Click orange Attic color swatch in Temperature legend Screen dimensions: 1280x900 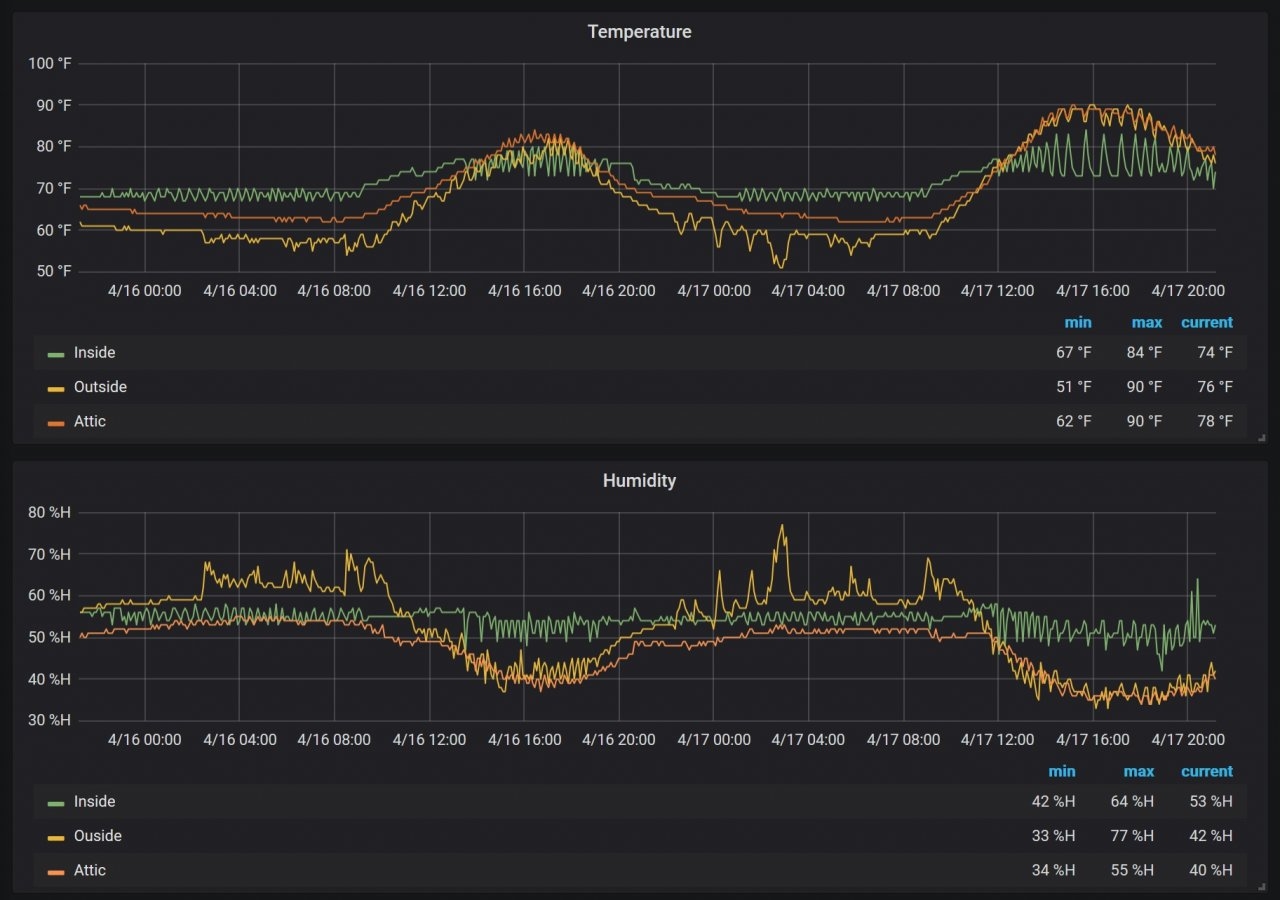tap(56, 422)
